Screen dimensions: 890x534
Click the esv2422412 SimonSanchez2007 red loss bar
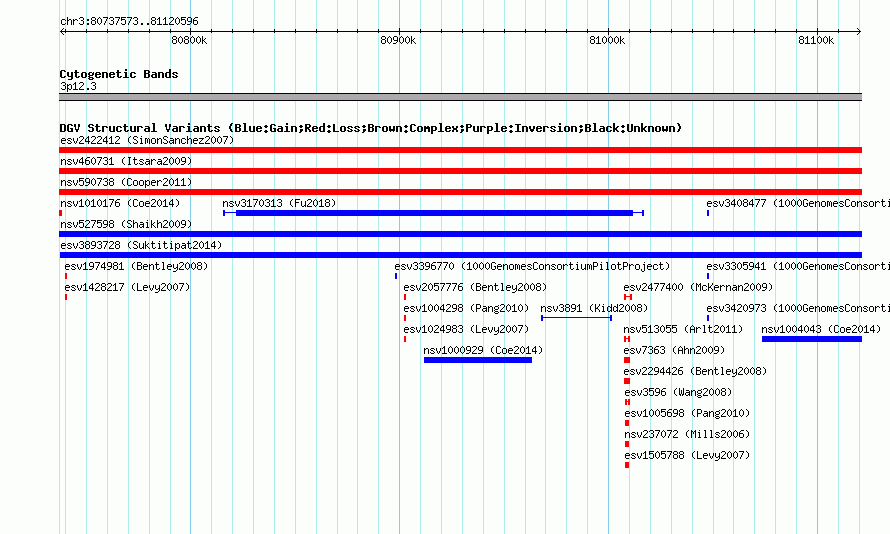(460, 150)
